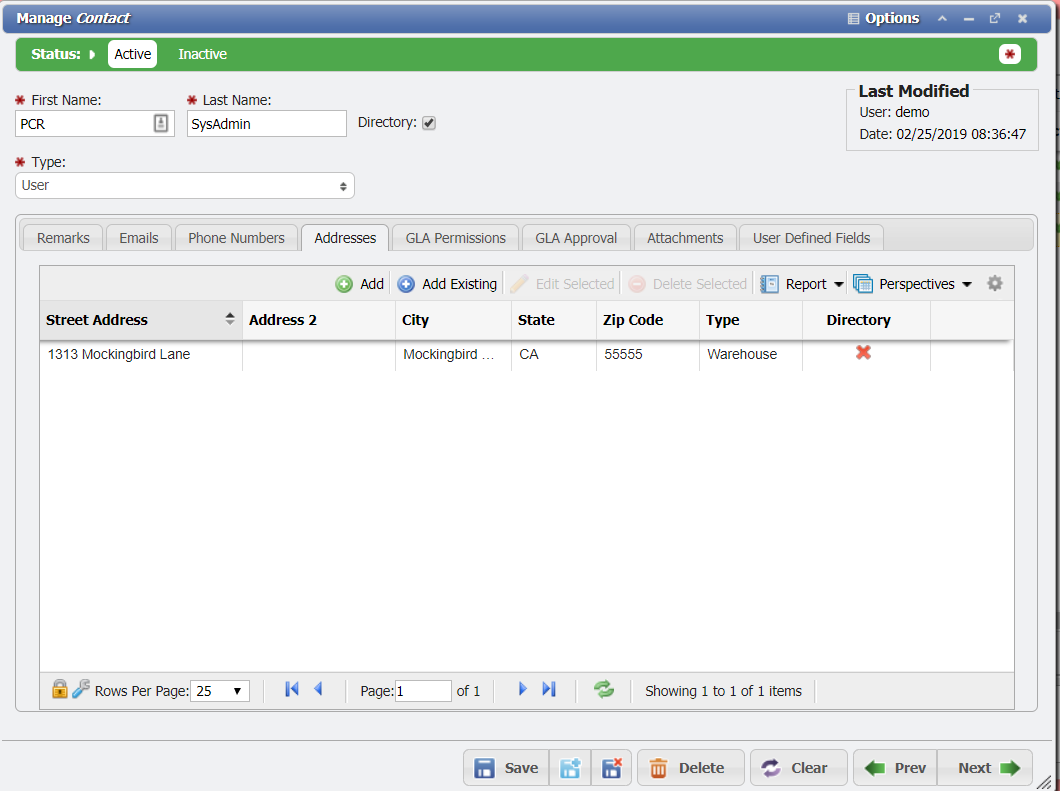This screenshot has width=1060, height=791.
Task: Go to the first page of results
Action: click(x=292, y=689)
